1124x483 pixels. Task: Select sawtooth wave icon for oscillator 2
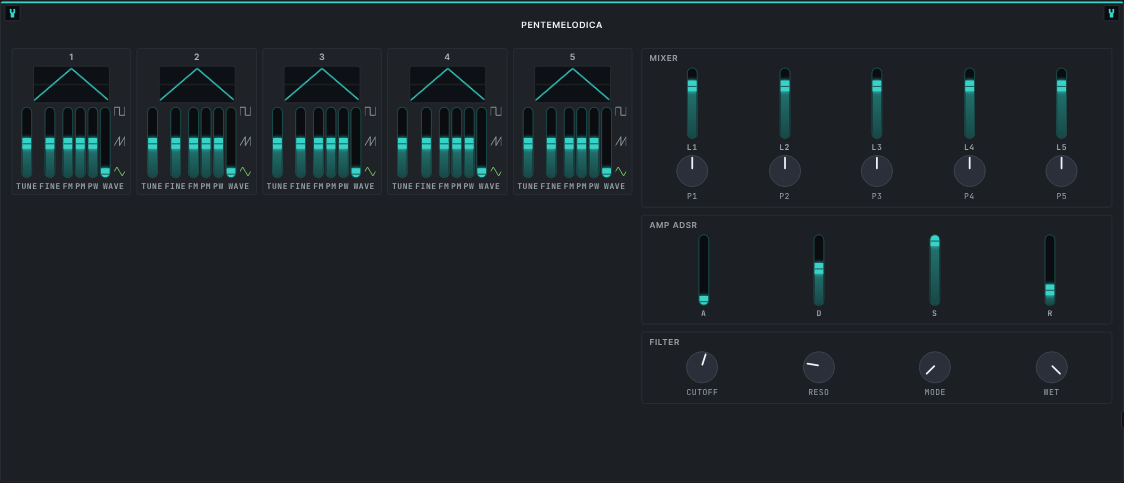pos(245,141)
